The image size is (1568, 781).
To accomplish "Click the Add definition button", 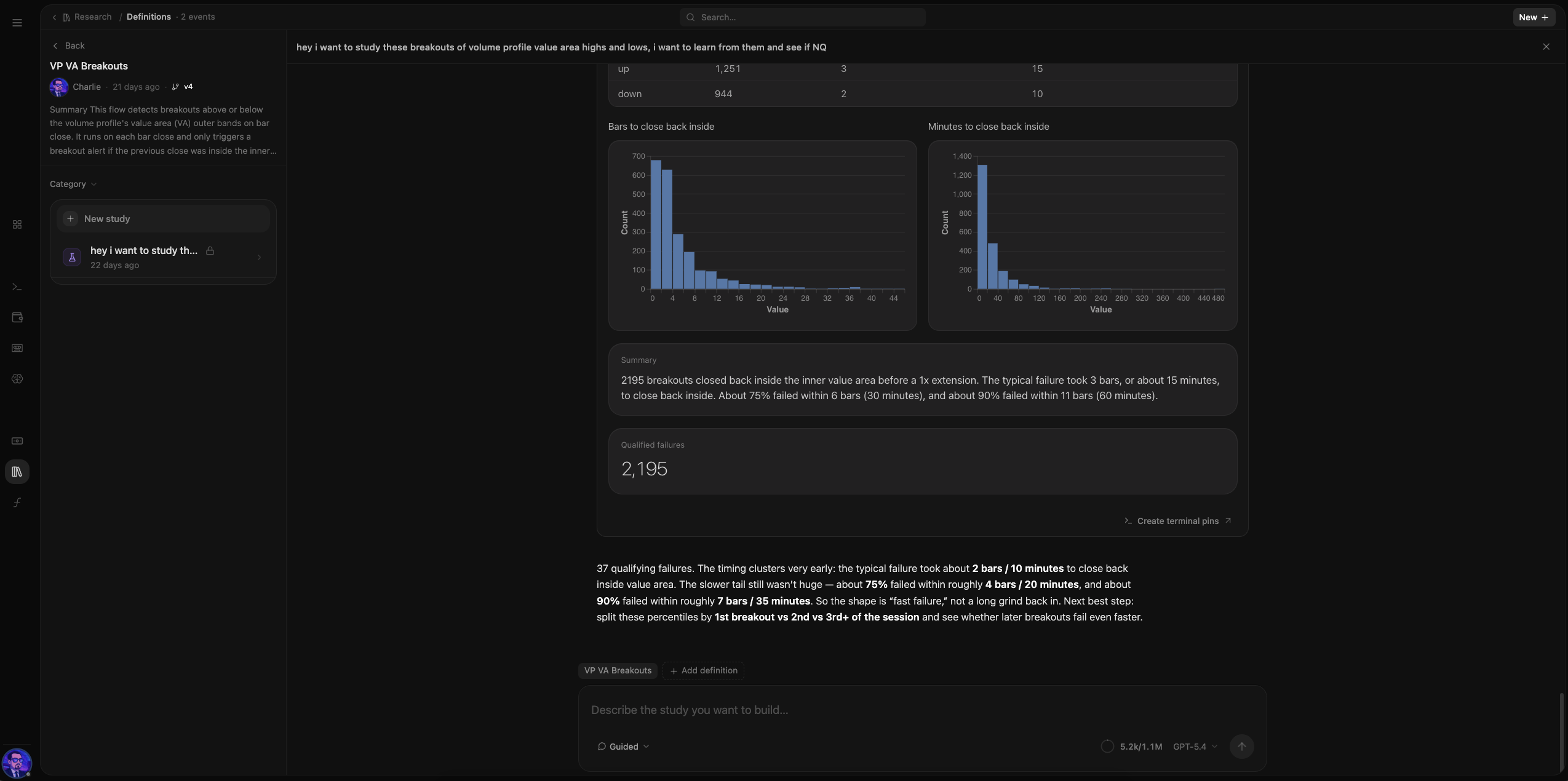I will pos(703,671).
